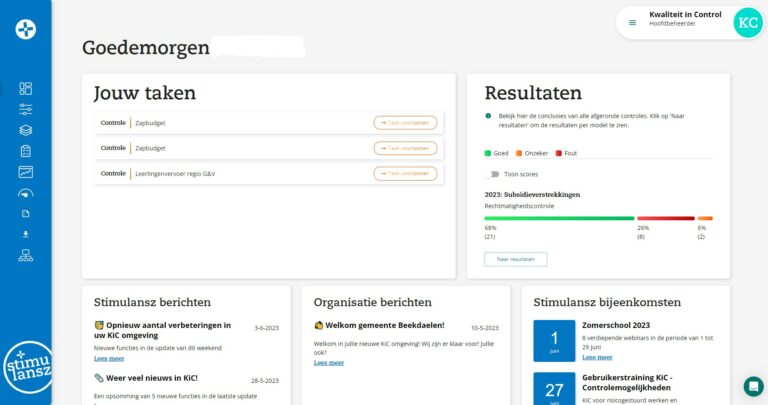
Task: Open the hamburger menu next to Kwaliteit in Control
Action: [632, 22]
